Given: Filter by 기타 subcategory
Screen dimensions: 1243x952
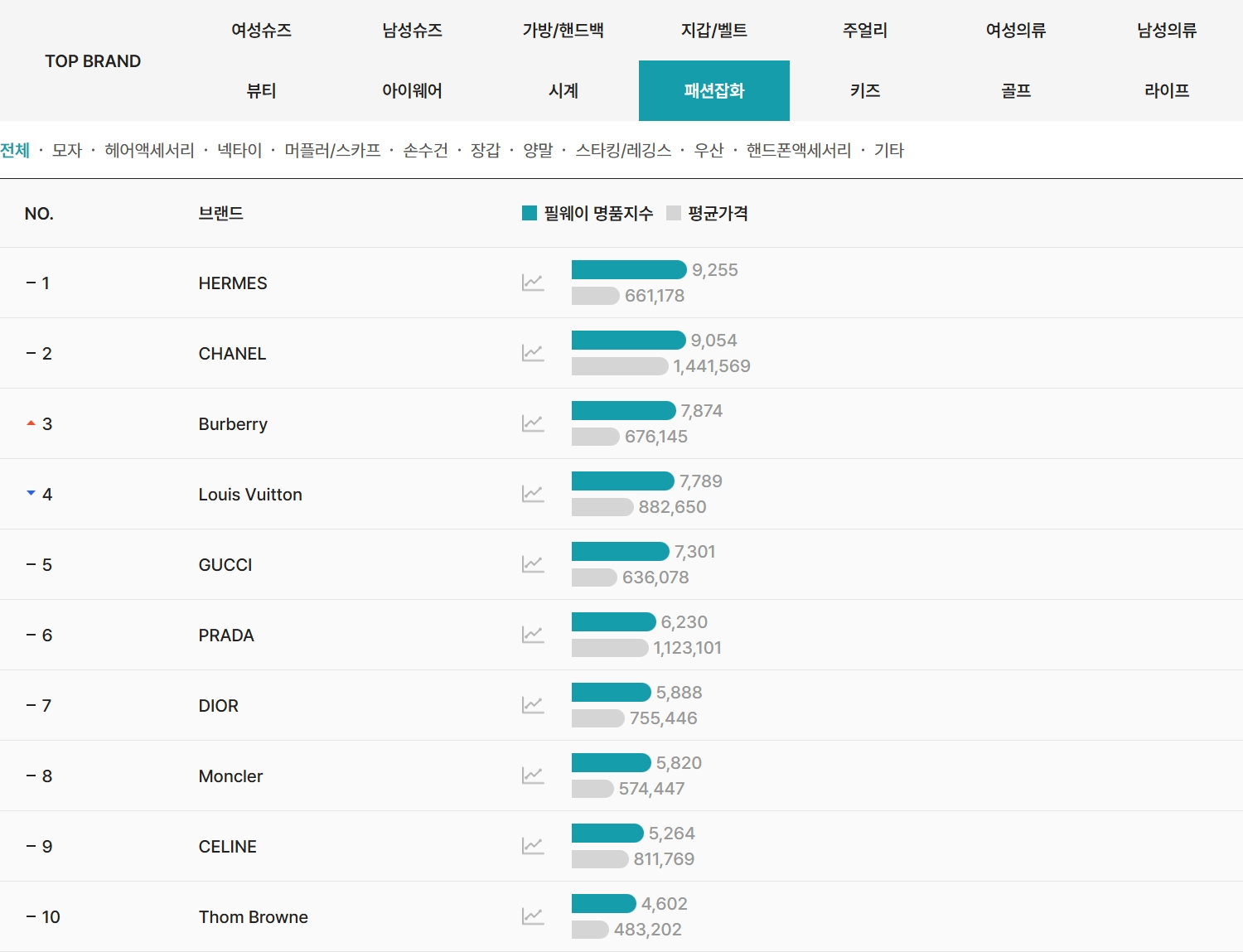Looking at the screenshot, I should pos(888,150).
